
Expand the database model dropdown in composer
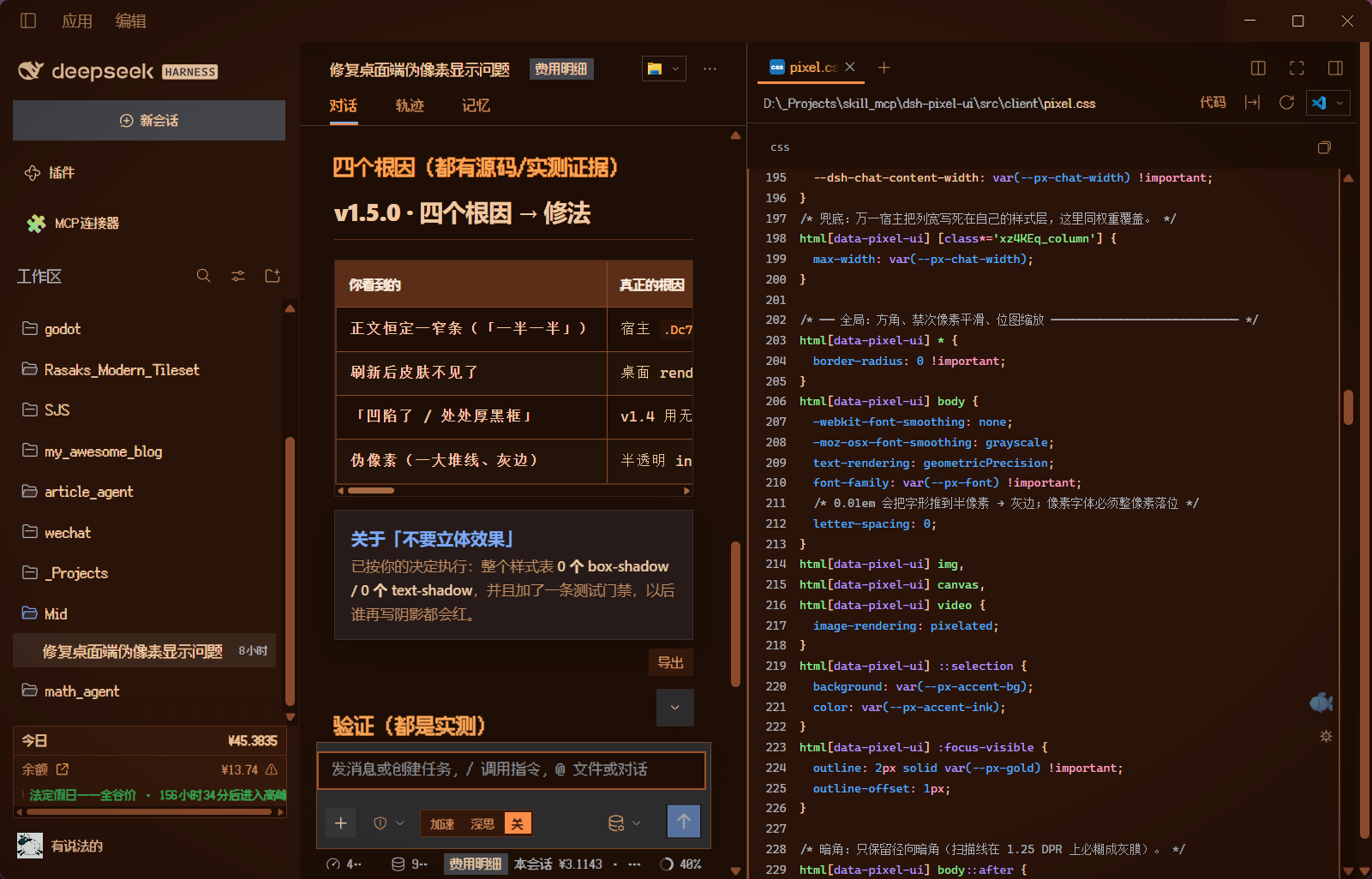tap(625, 823)
